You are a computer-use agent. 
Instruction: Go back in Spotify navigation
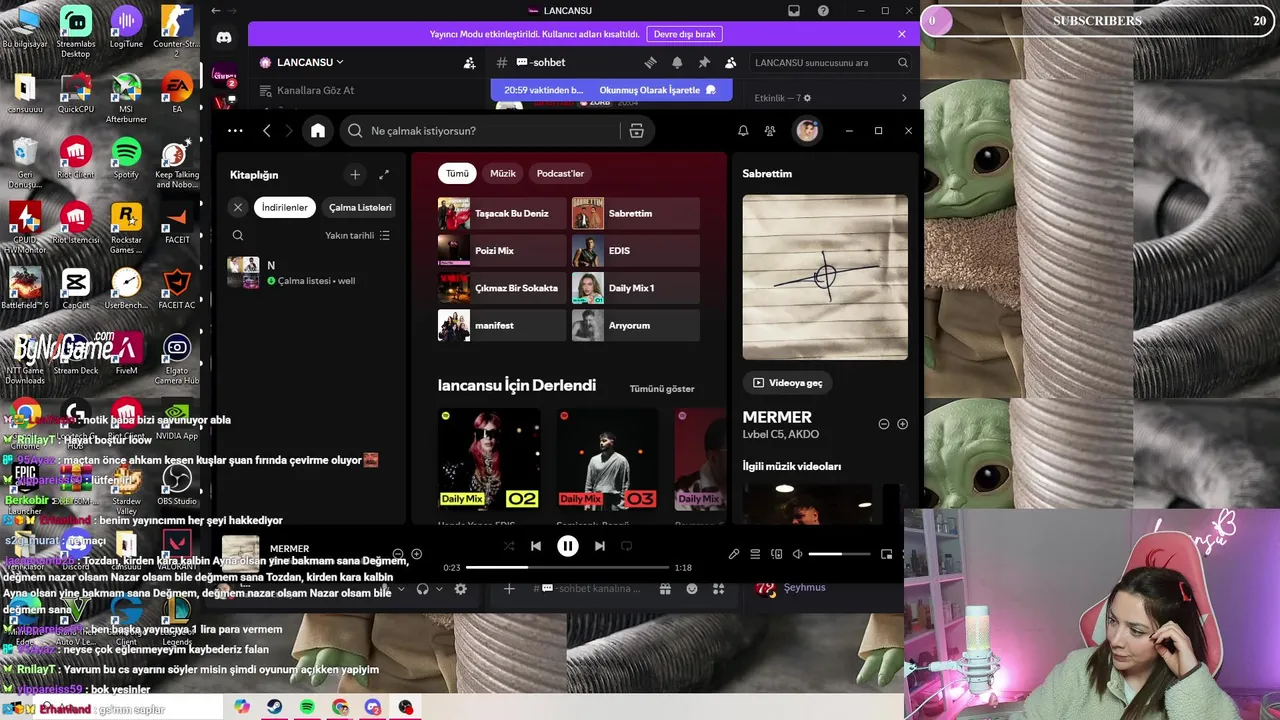[267, 131]
